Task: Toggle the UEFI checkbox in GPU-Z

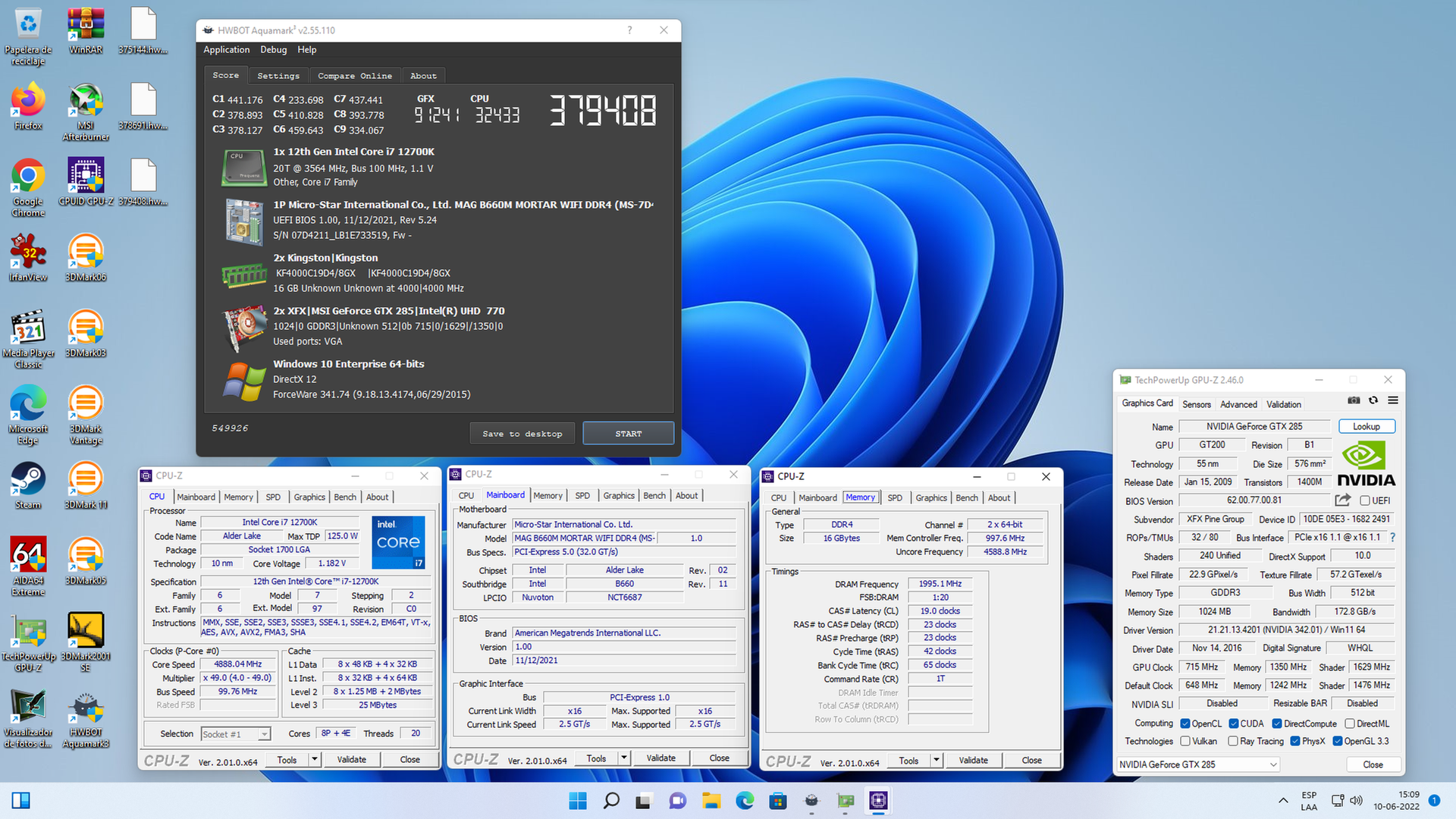Action: click(1365, 500)
